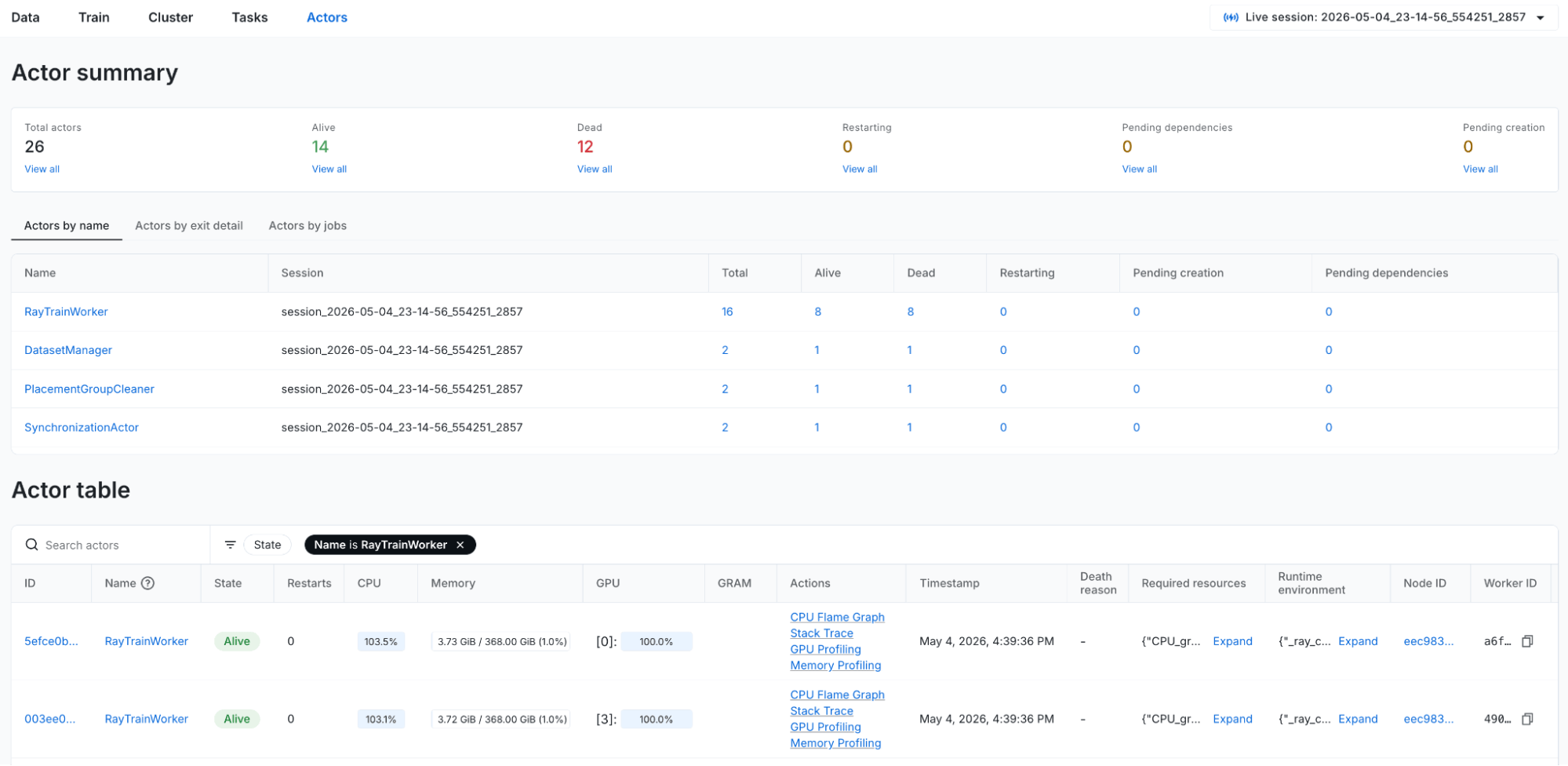This screenshot has width=1568, height=766.
Task: Go to the Tasks tab
Action: (249, 17)
